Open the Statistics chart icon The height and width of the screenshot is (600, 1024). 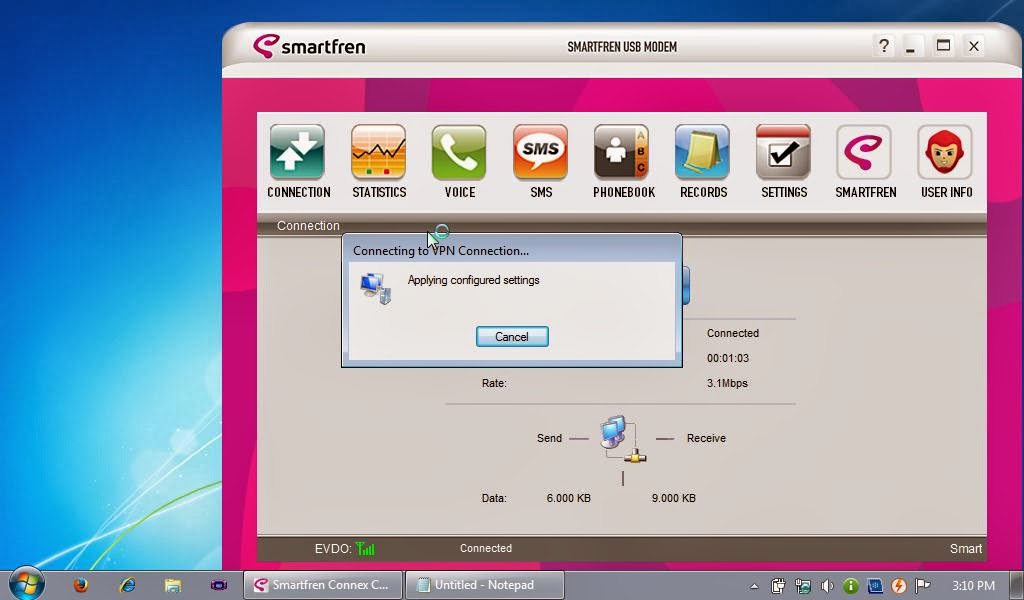coord(379,152)
